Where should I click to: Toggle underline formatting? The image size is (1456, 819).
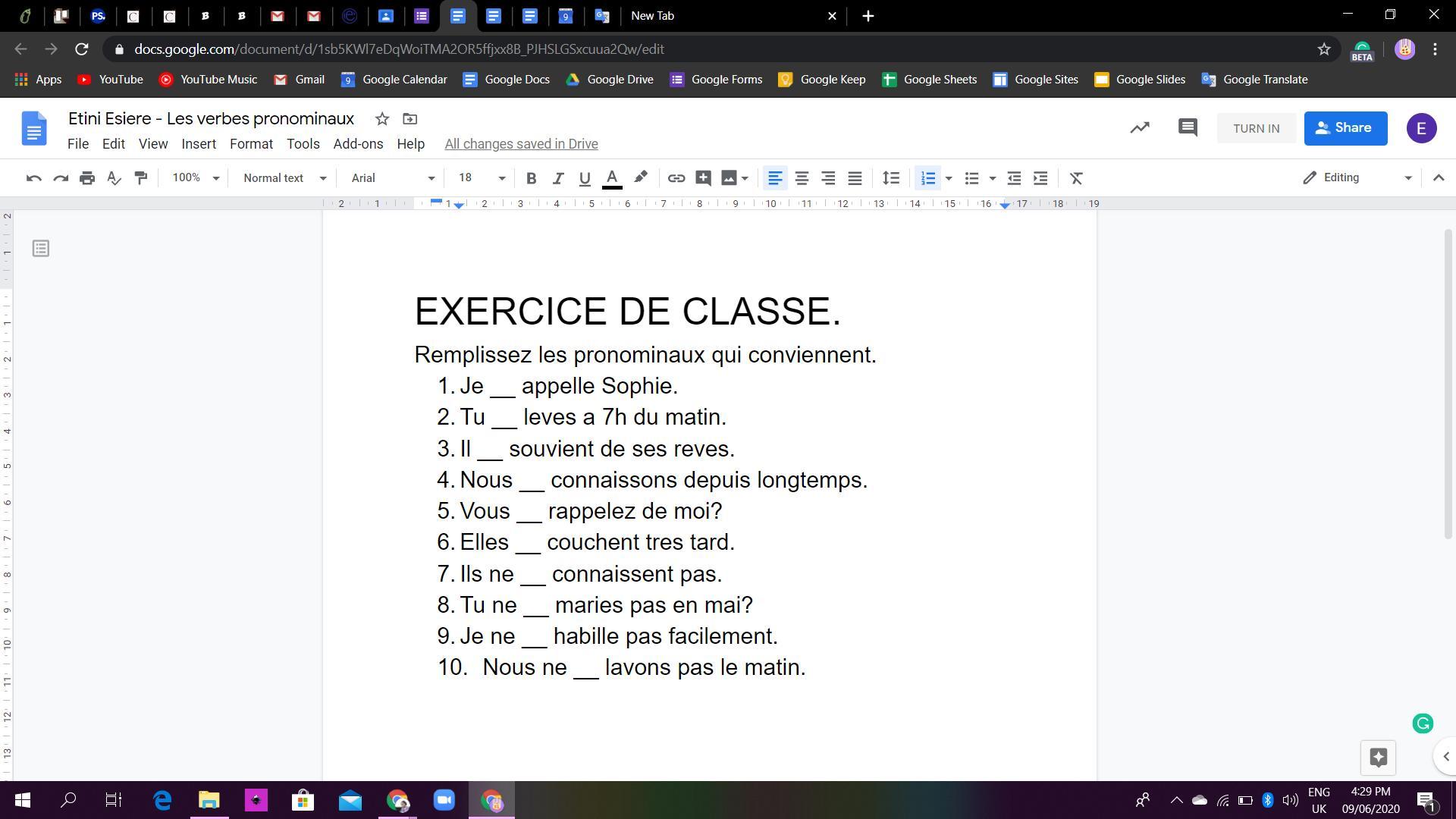(x=584, y=178)
